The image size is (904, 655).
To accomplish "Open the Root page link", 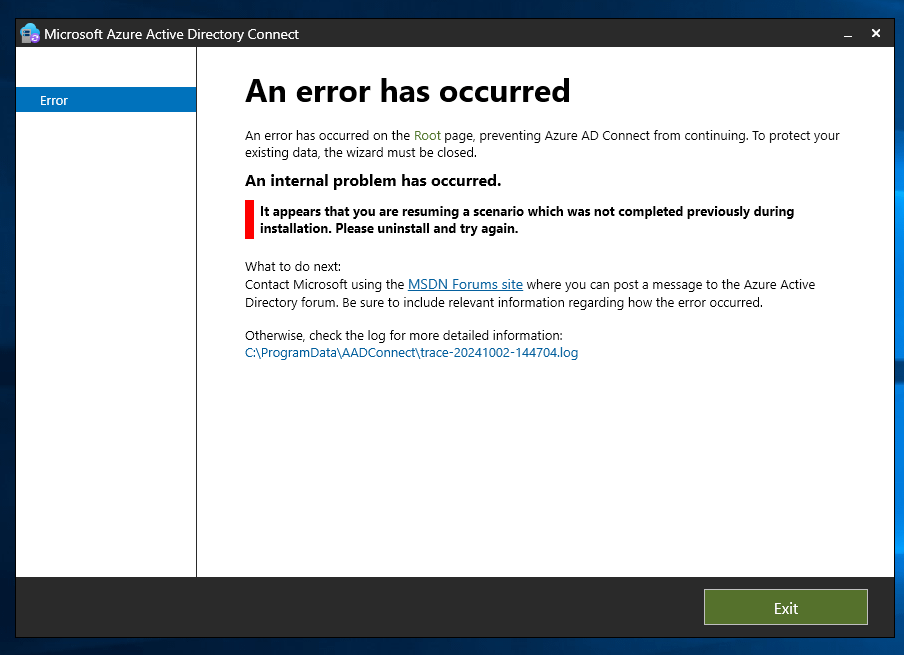I will pyautogui.click(x=428, y=135).
